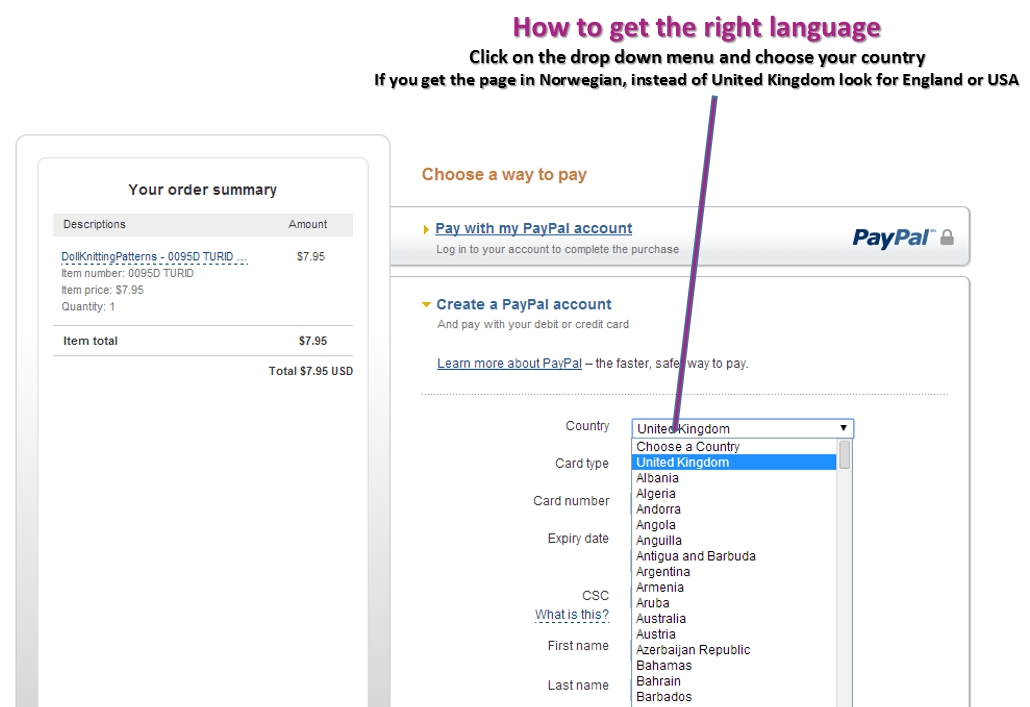Pick Andorra in the country list

(734, 509)
